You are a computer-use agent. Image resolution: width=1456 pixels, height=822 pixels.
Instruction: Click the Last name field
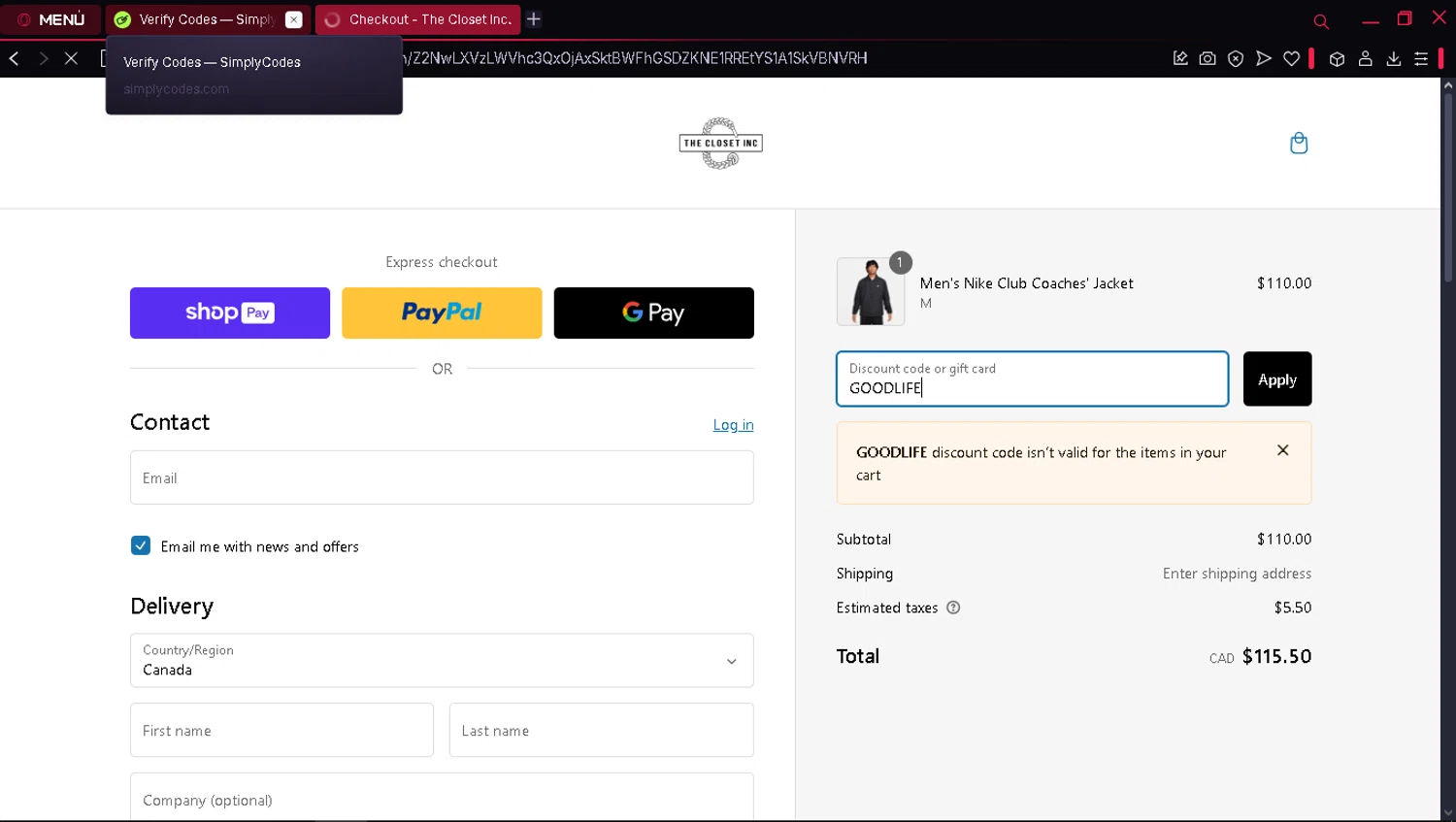coord(601,730)
